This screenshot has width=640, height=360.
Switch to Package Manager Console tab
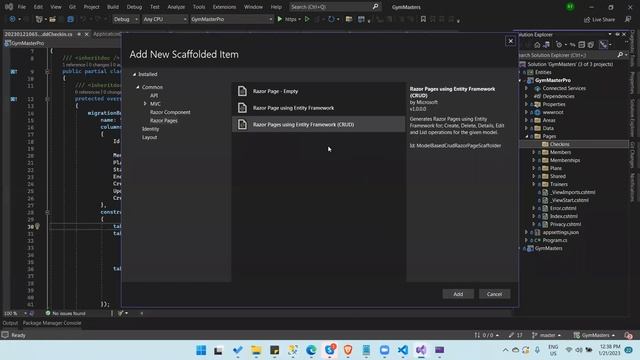tap(52, 323)
